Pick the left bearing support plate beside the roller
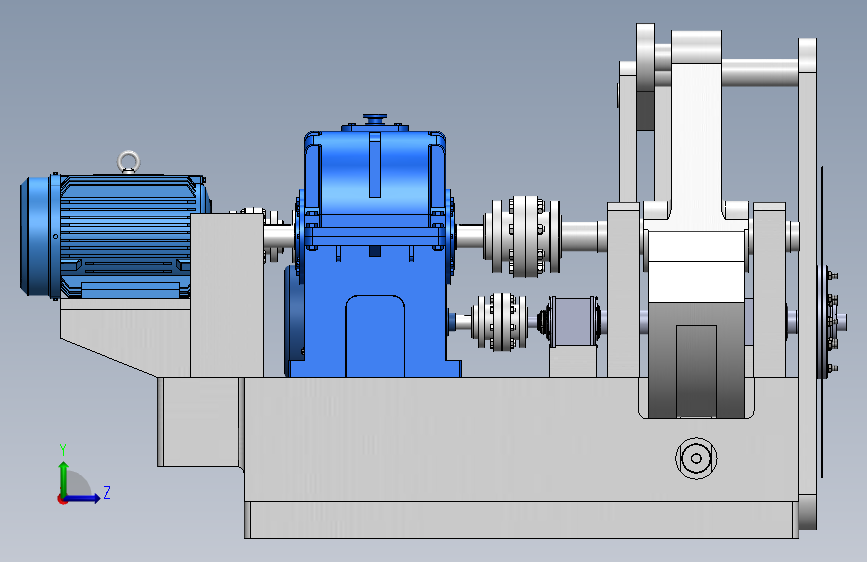Image resolution: width=867 pixels, height=562 pixels. pyautogui.click(x=624, y=290)
